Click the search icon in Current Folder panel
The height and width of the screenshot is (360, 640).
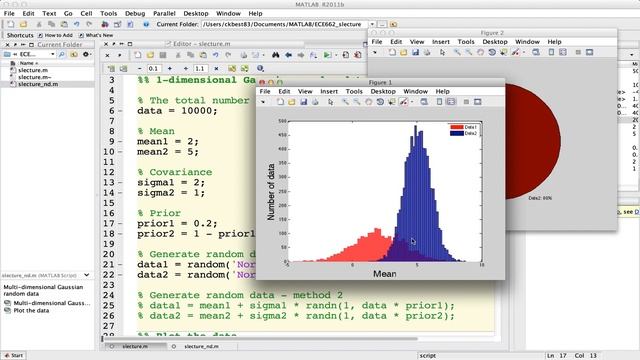[x=62, y=54]
